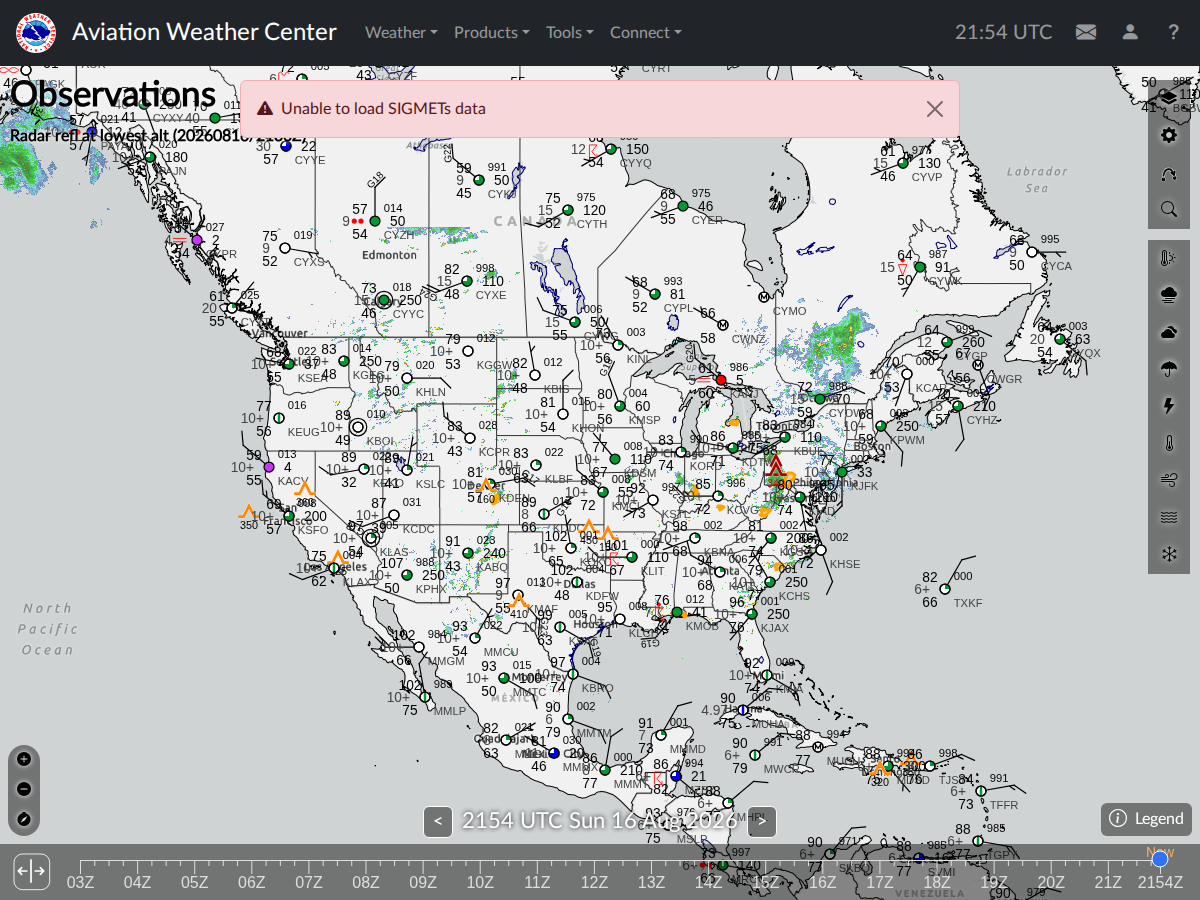This screenshot has height=900, width=1200.
Task: Select the thermometer-with-sun icon
Action: (1168, 258)
